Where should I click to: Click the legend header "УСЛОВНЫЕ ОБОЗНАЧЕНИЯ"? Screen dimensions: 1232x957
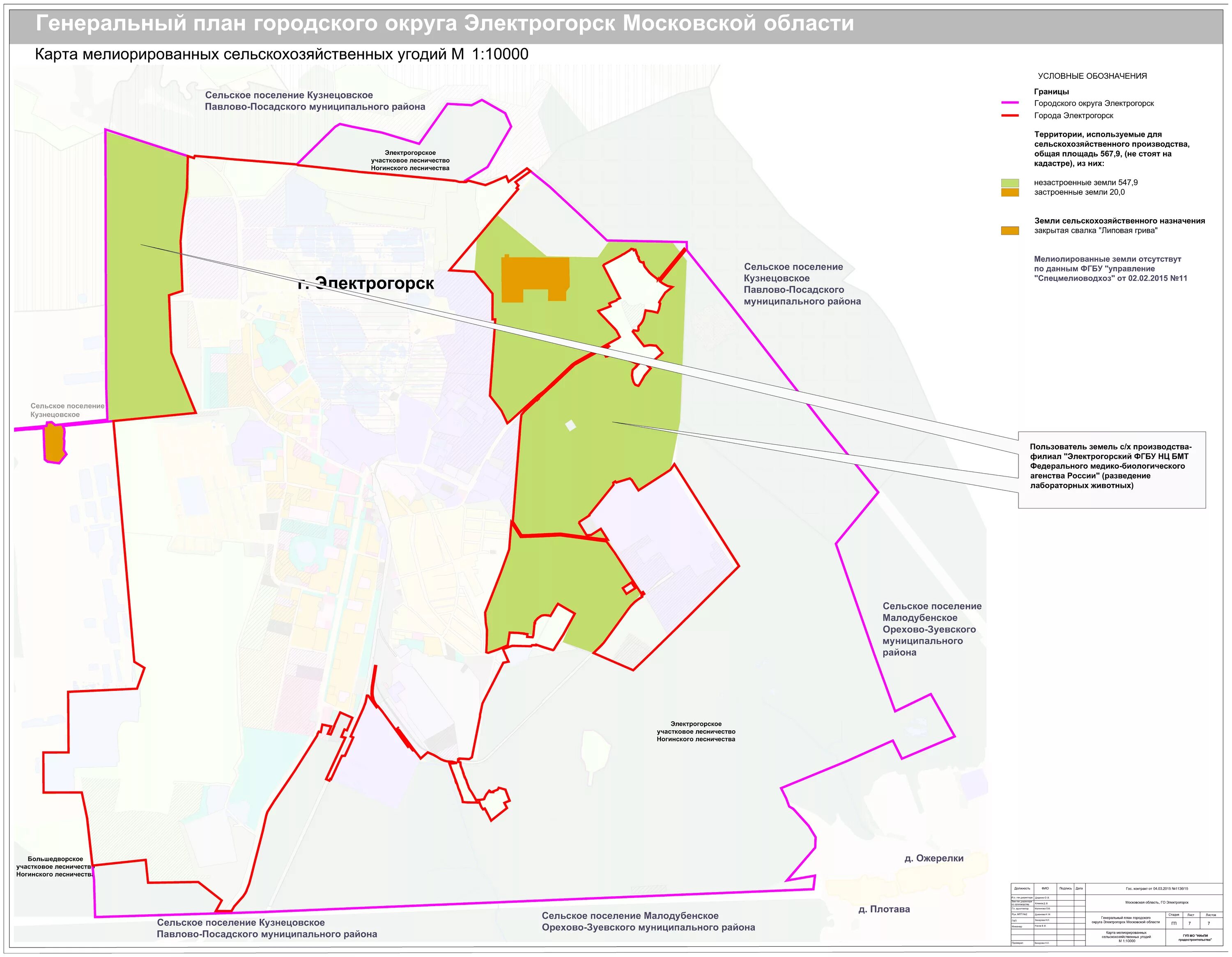click(1092, 76)
